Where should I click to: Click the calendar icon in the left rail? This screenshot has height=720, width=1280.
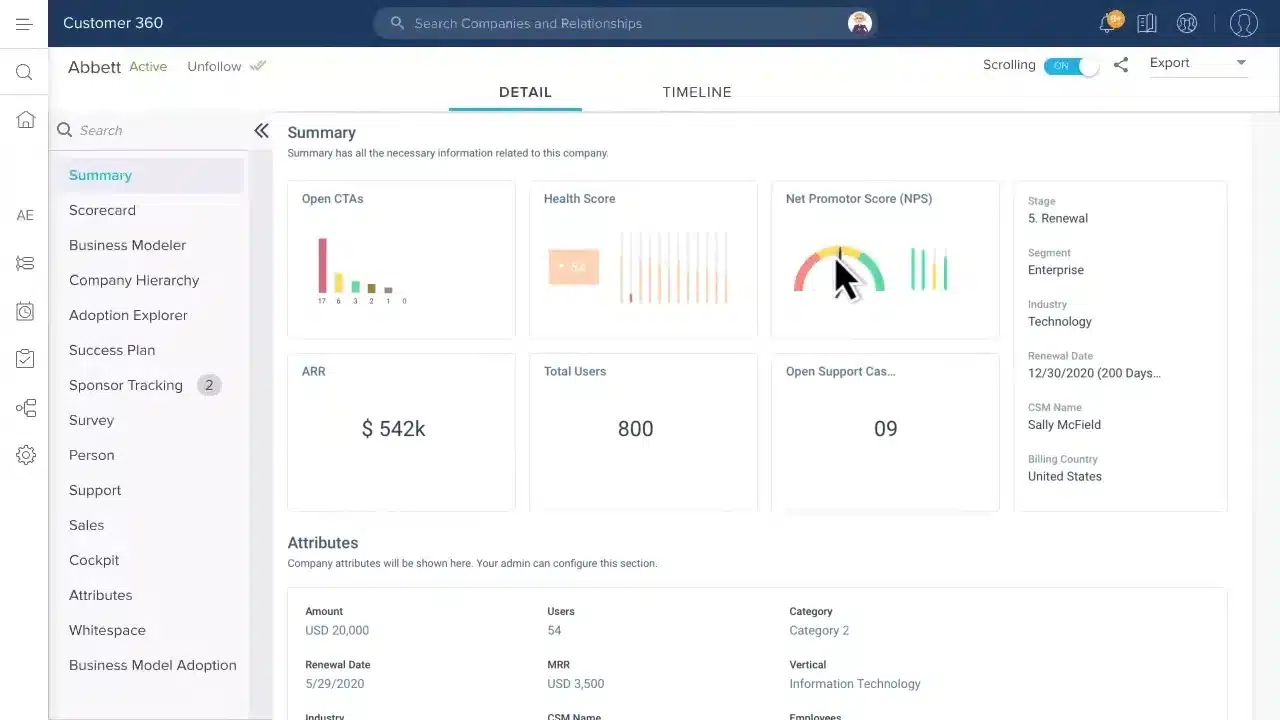pos(24,311)
